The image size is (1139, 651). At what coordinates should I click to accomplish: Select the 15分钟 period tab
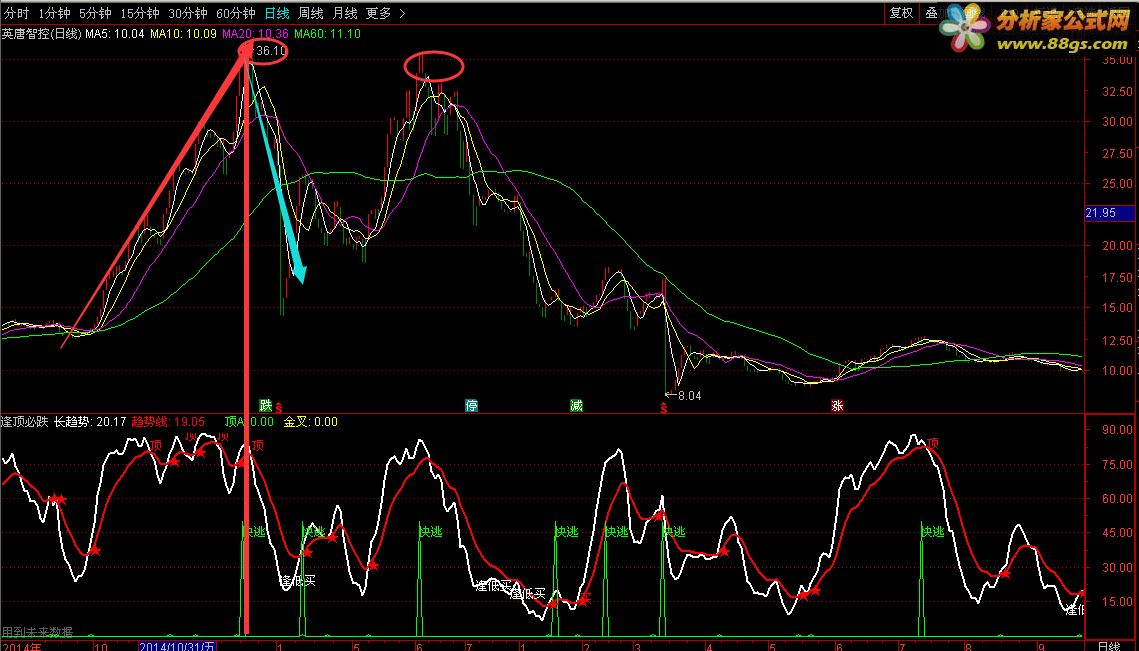(x=139, y=13)
